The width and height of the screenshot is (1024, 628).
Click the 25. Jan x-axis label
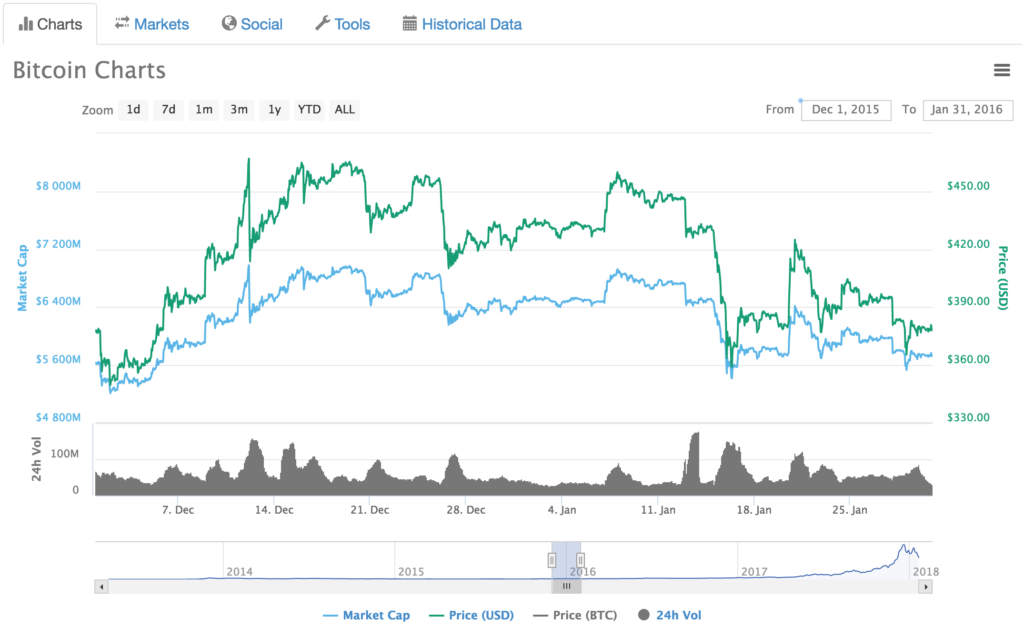point(850,510)
